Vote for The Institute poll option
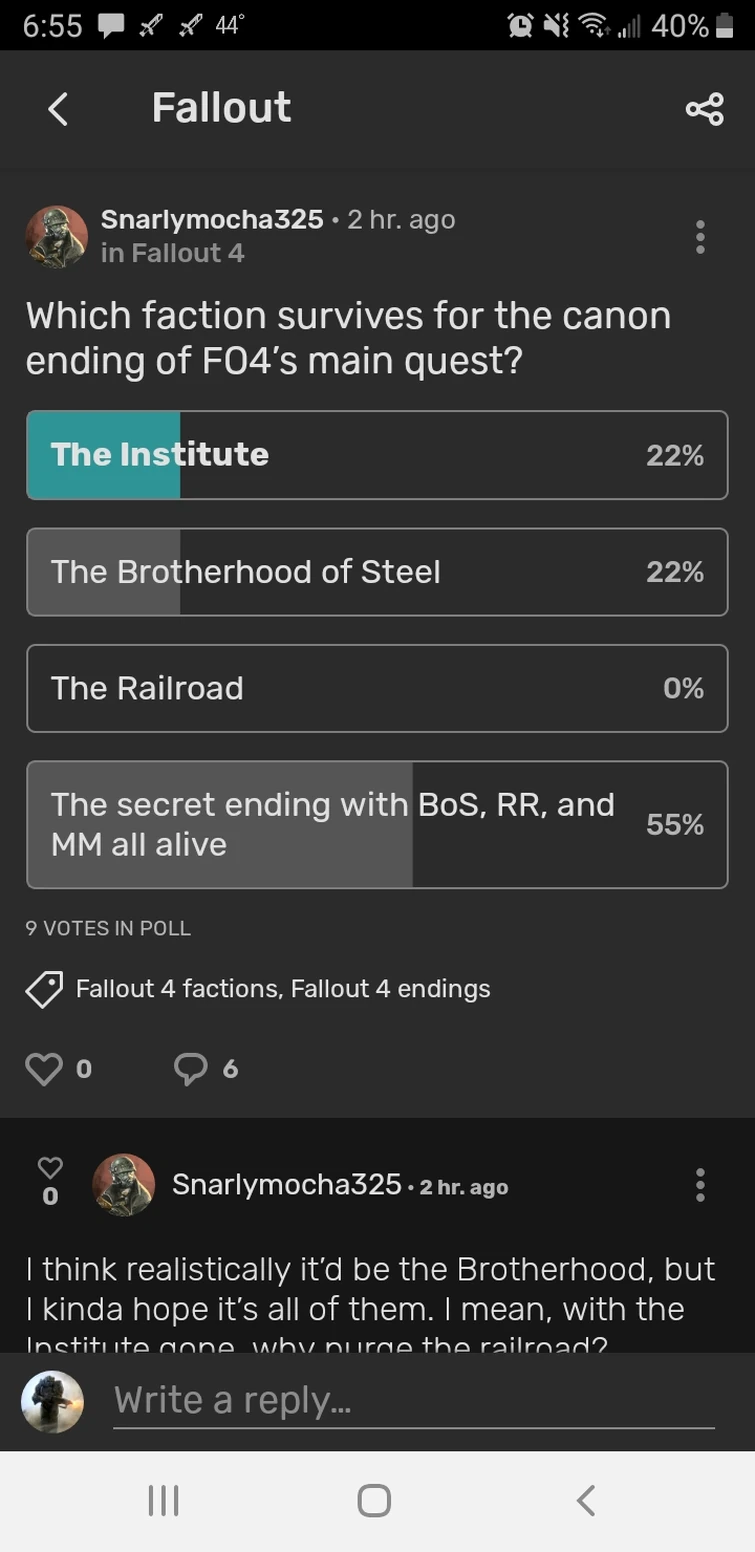 click(x=377, y=455)
